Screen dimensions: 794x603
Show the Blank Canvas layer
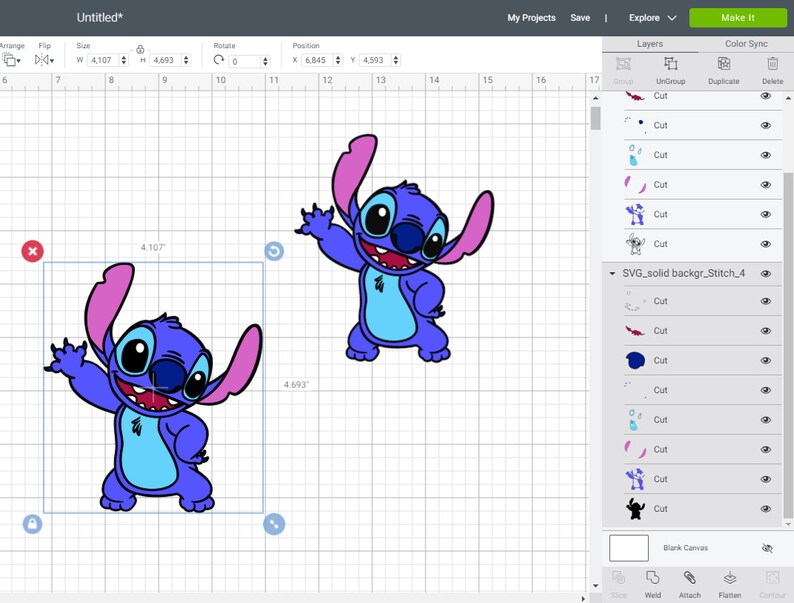(767, 548)
